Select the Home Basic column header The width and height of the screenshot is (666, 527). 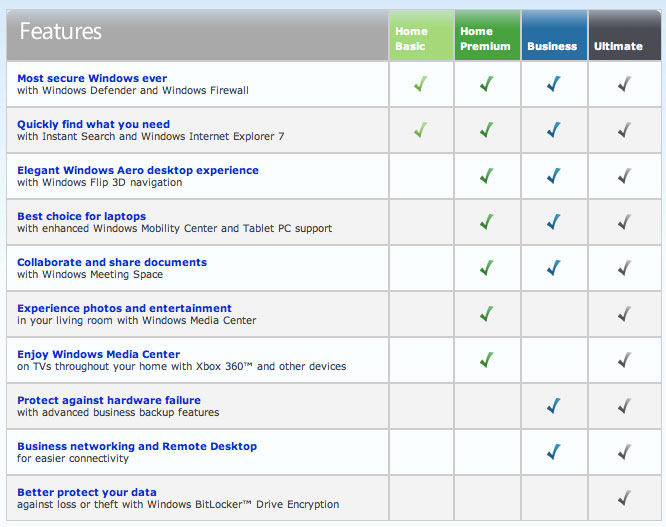420,38
